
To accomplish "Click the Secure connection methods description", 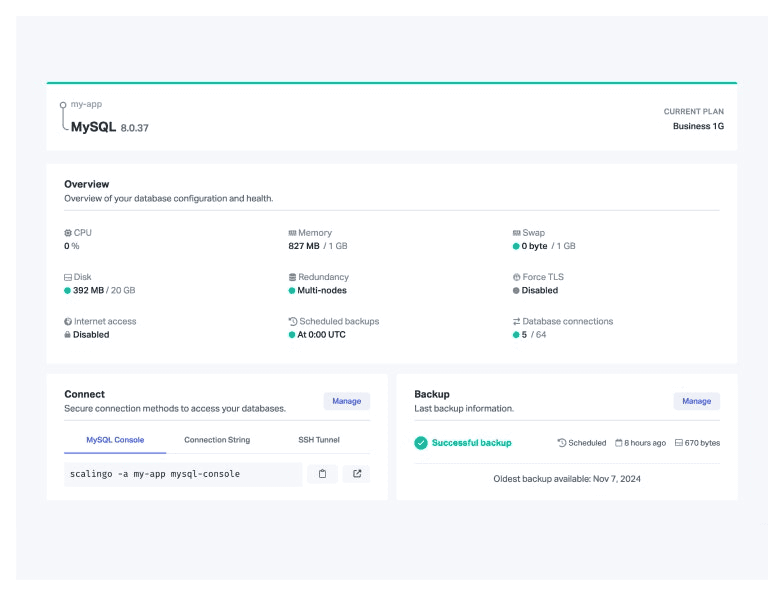I will 175,408.
